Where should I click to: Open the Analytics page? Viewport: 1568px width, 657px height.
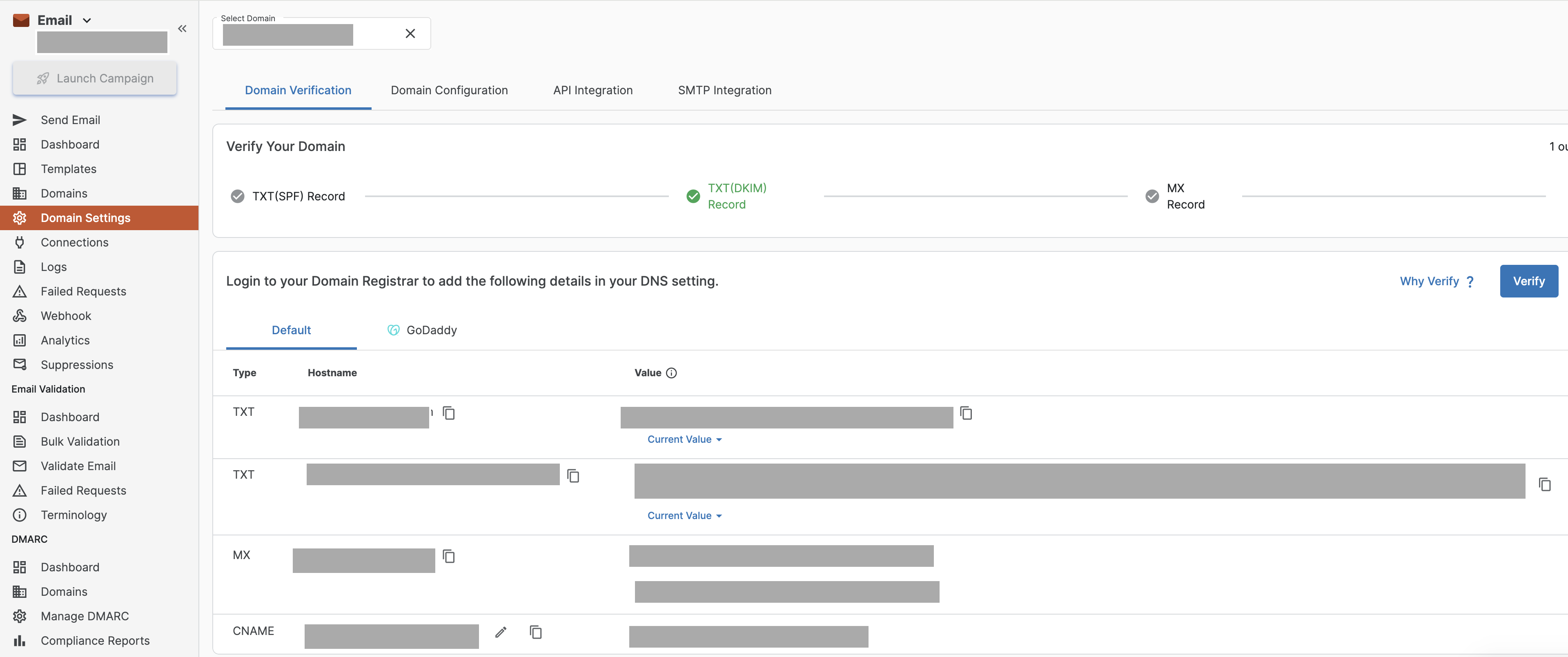click(99, 340)
